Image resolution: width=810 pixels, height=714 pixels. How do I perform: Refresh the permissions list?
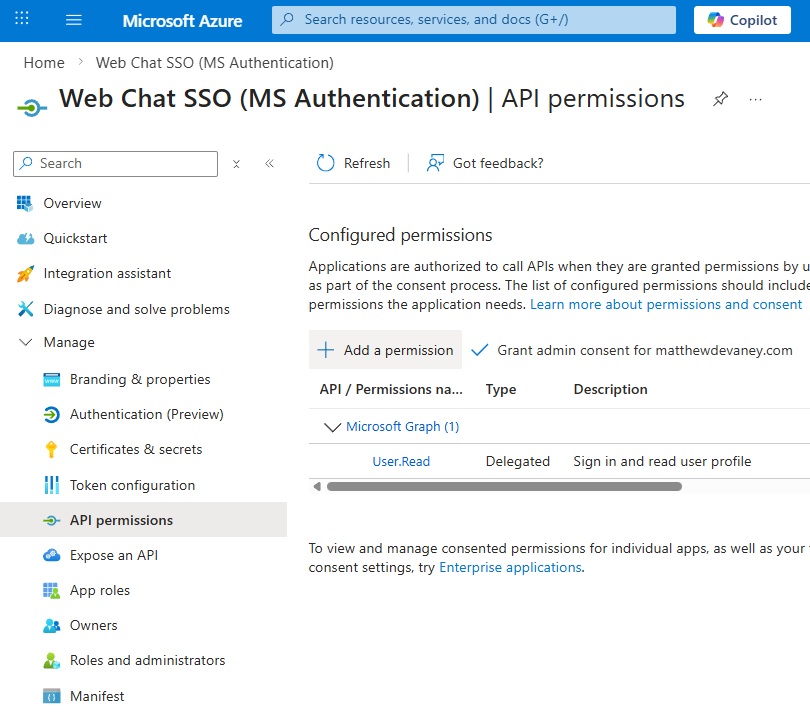click(353, 163)
